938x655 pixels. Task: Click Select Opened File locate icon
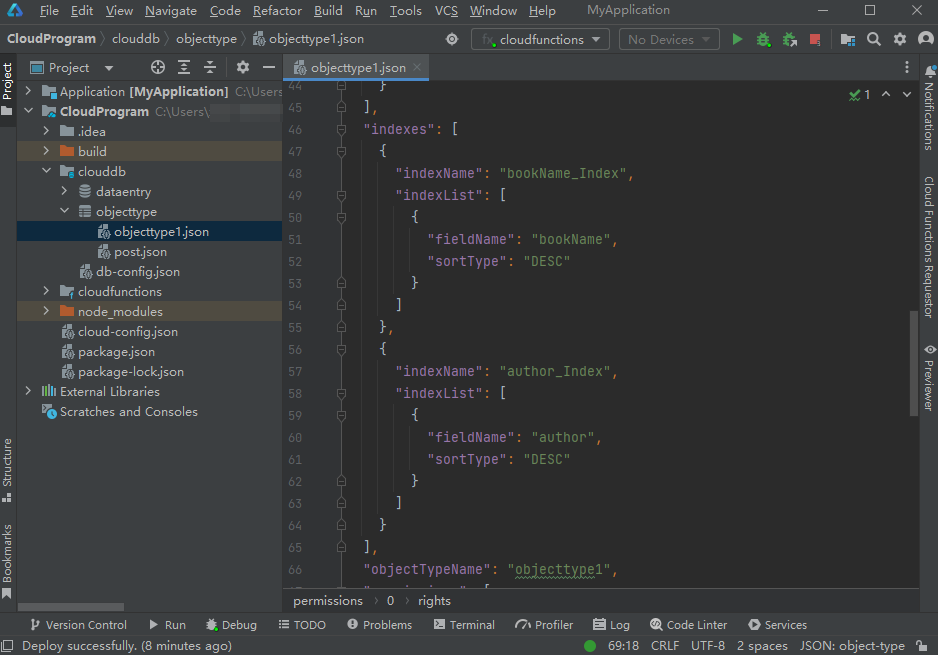point(158,68)
